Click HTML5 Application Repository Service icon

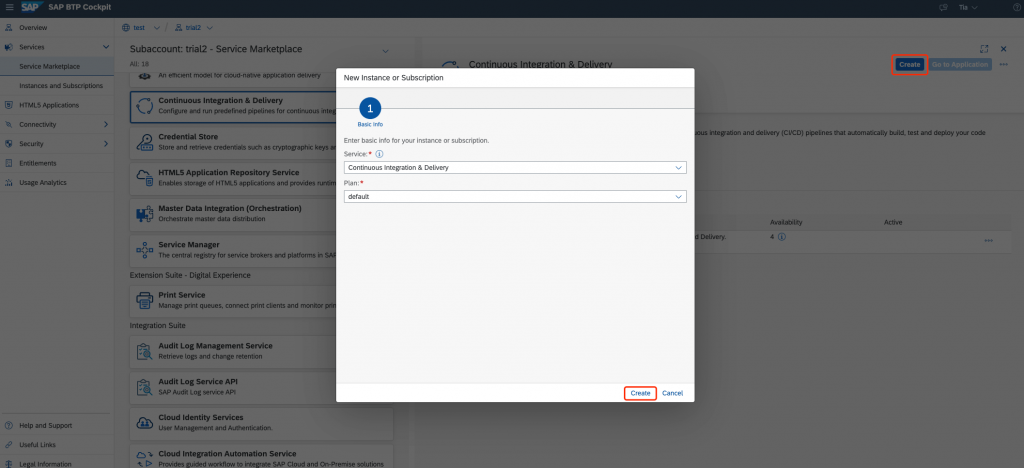(x=144, y=178)
